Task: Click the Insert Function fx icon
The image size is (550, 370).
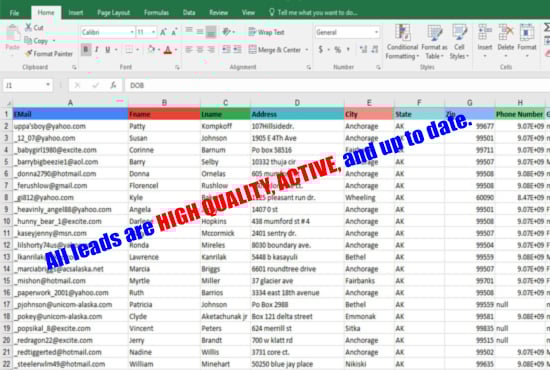Action: tap(113, 85)
